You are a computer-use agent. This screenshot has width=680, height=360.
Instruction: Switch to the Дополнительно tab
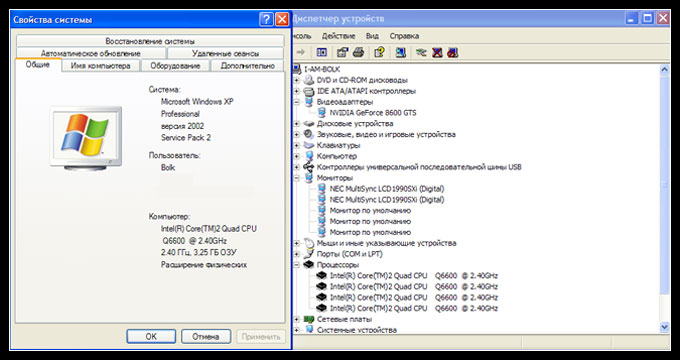click(248, 66)
